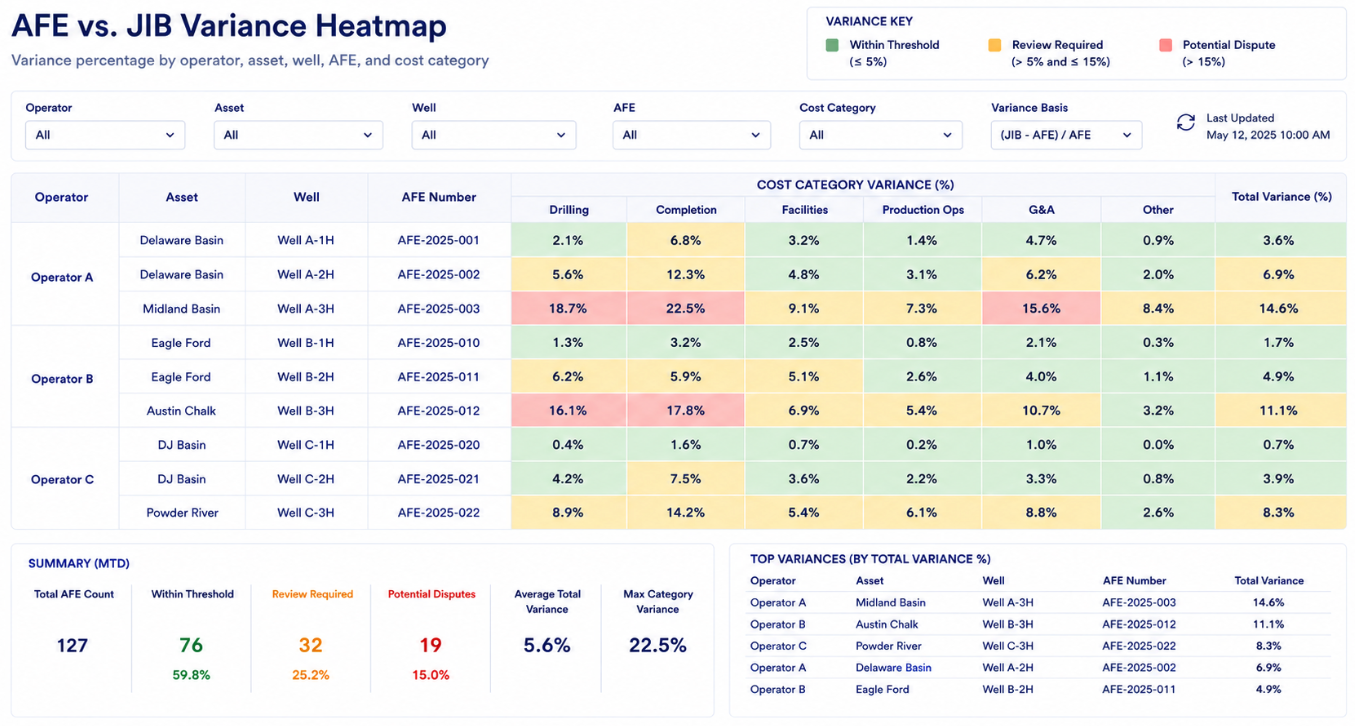The height and width of the screenshot is (726, 1355).
Task: Click the Review Required count 32
Action: tap(311, 646)
